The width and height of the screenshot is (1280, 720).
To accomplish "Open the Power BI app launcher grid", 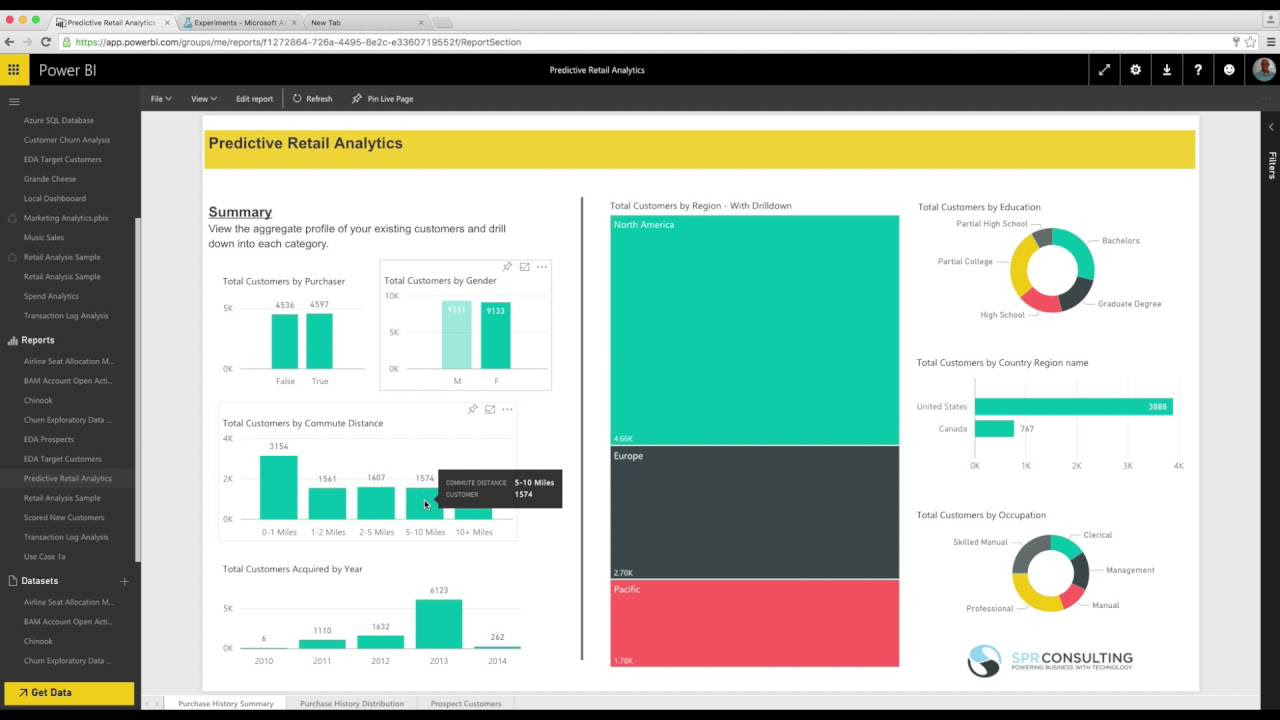I will point(13,70).
